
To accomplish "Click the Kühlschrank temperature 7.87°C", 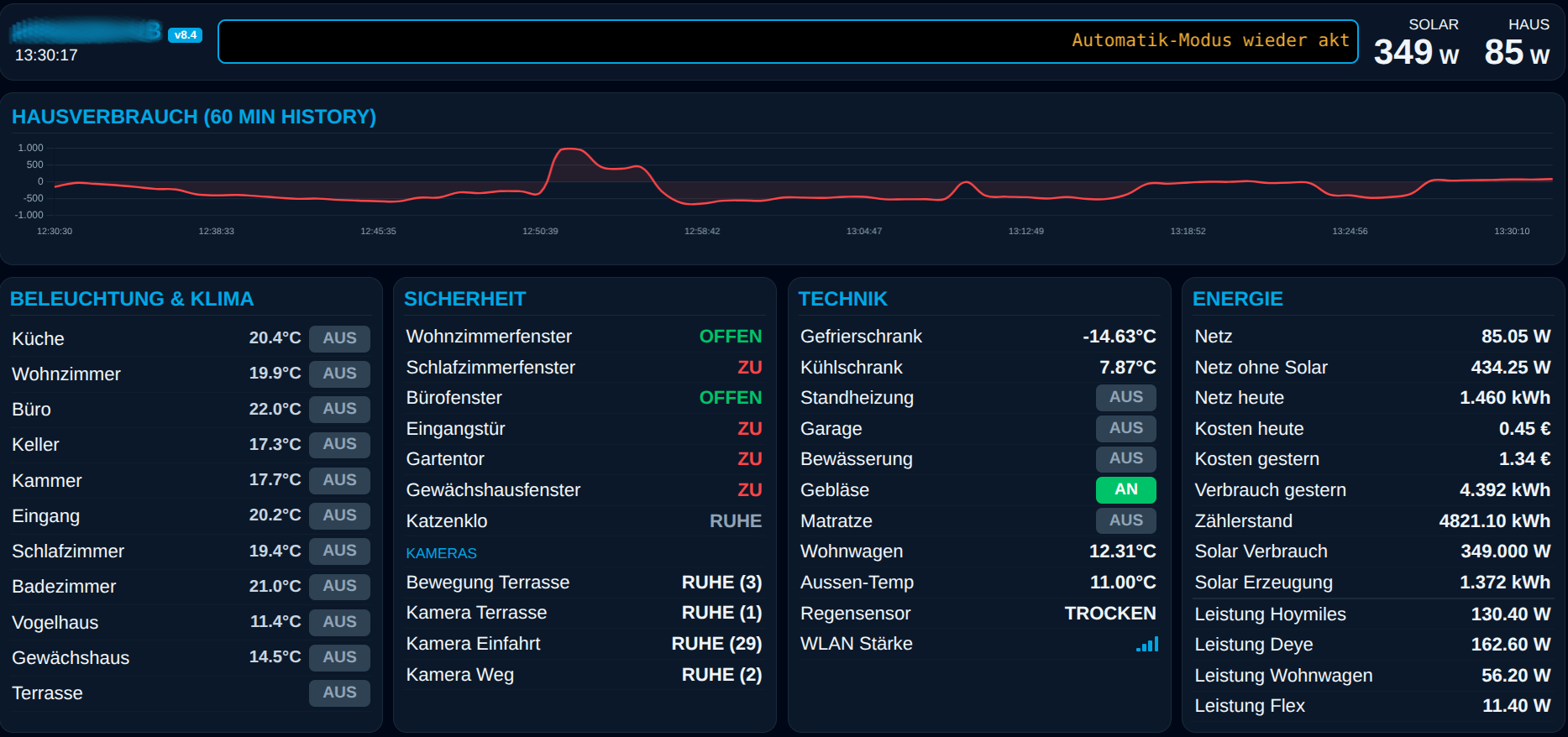I will point(1128,368).
